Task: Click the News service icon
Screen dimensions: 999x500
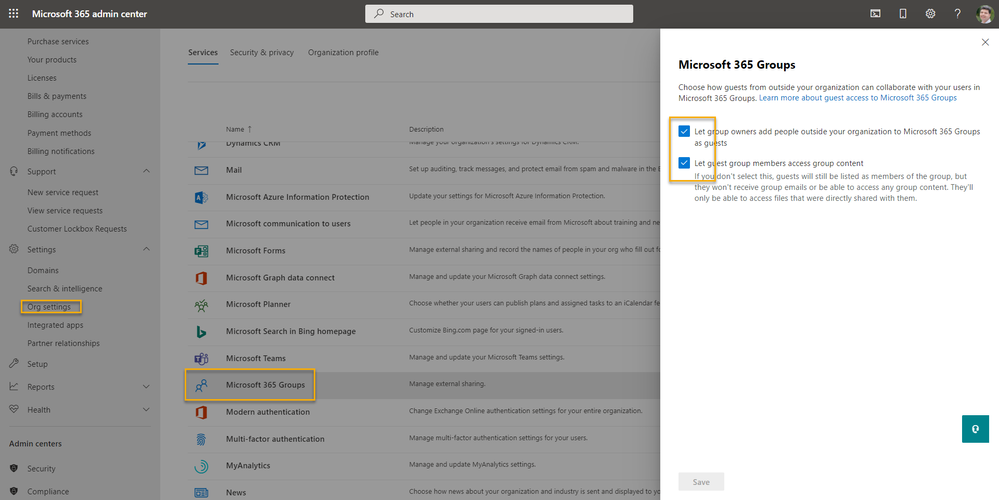Action: 201,492
